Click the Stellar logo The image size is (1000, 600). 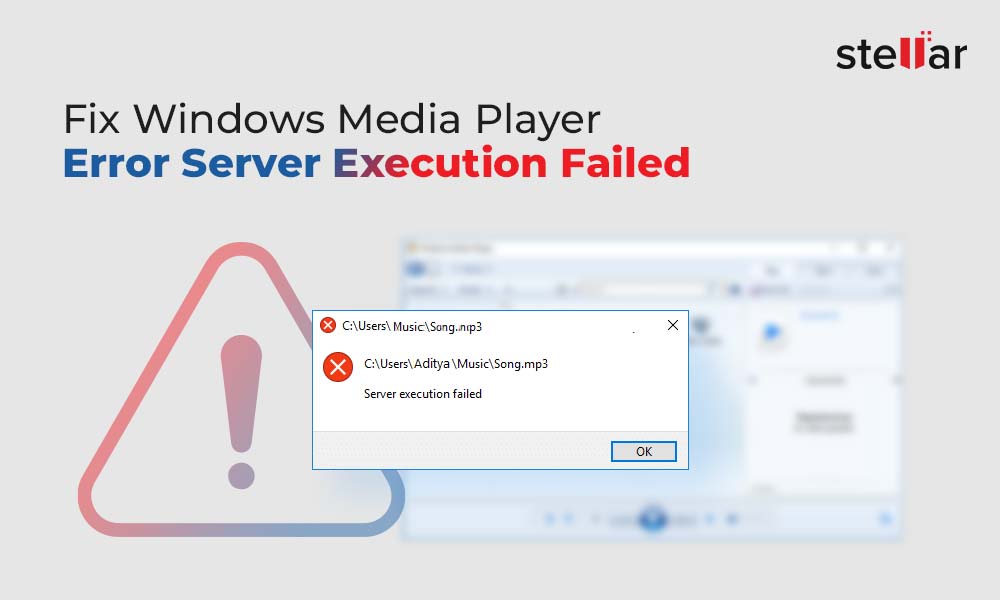tap(901, 51)
